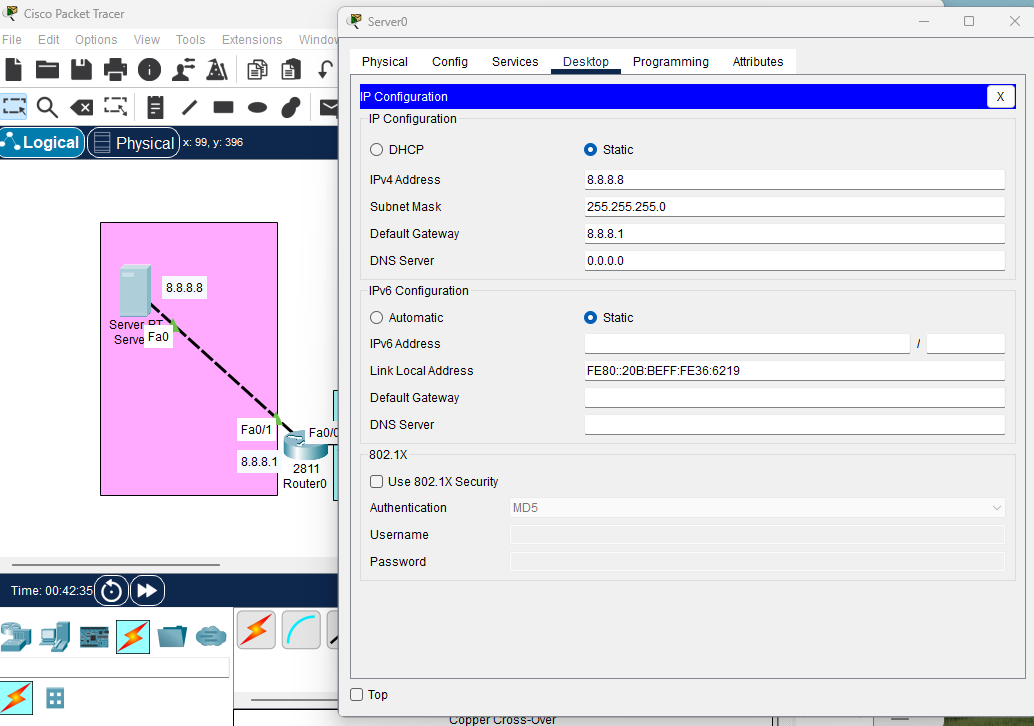
Task: Click the Subnet Mask field
Action: point(795,206)
